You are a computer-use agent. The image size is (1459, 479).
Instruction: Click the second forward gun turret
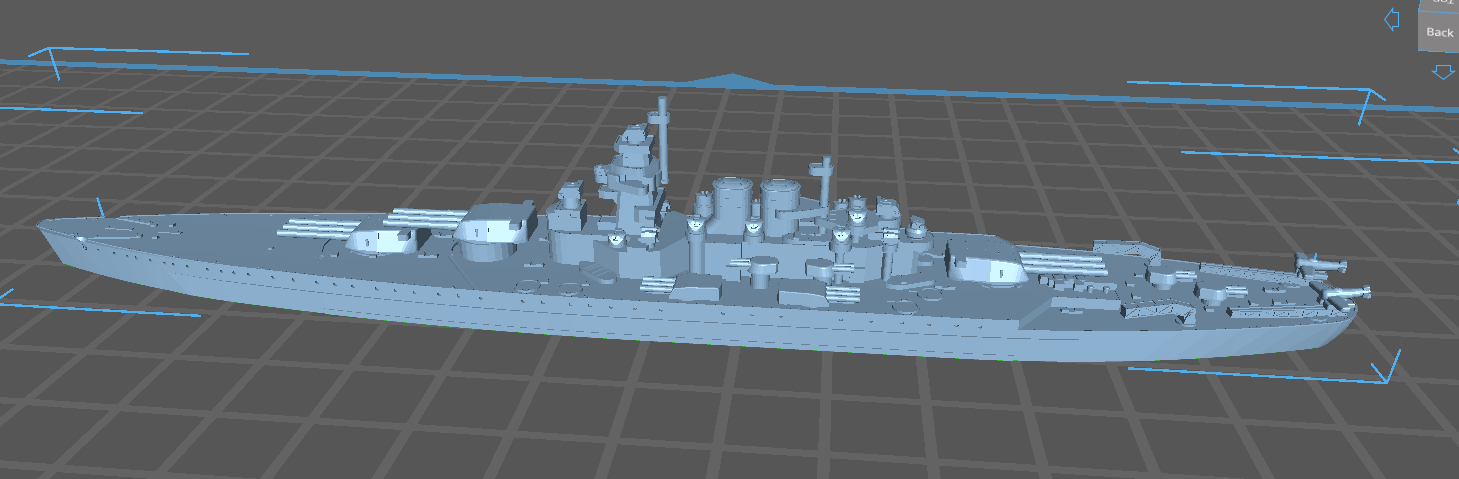tap(493, 228)
